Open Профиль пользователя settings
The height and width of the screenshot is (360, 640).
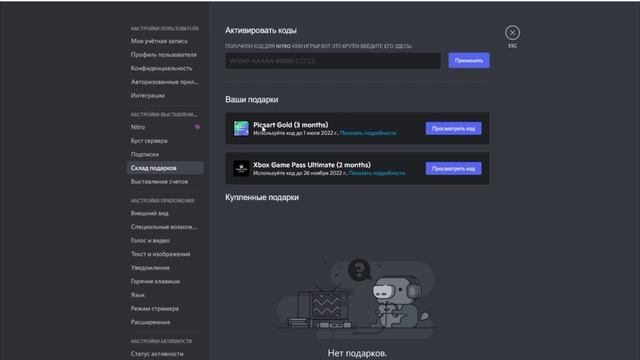[x=165, y=54]
